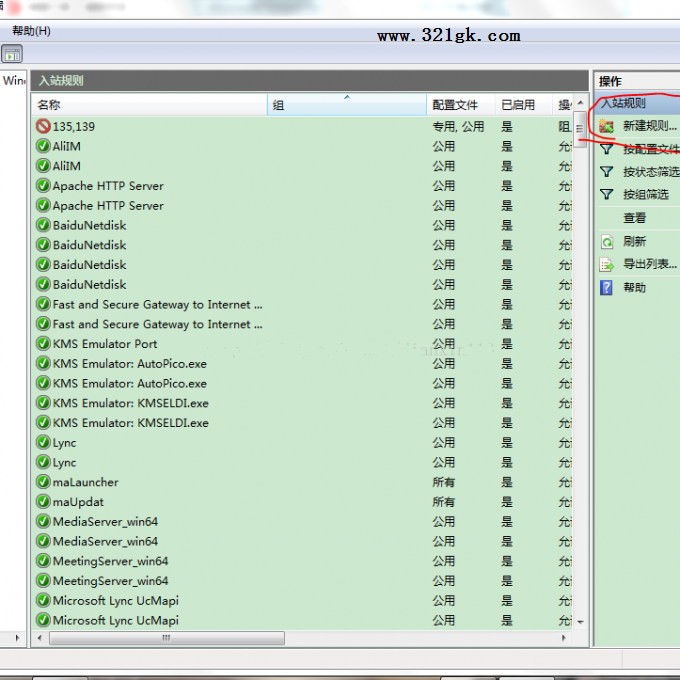Click 导出列表... in the actions pane
Screen dimensions: 680x680
tap(650, 264)
